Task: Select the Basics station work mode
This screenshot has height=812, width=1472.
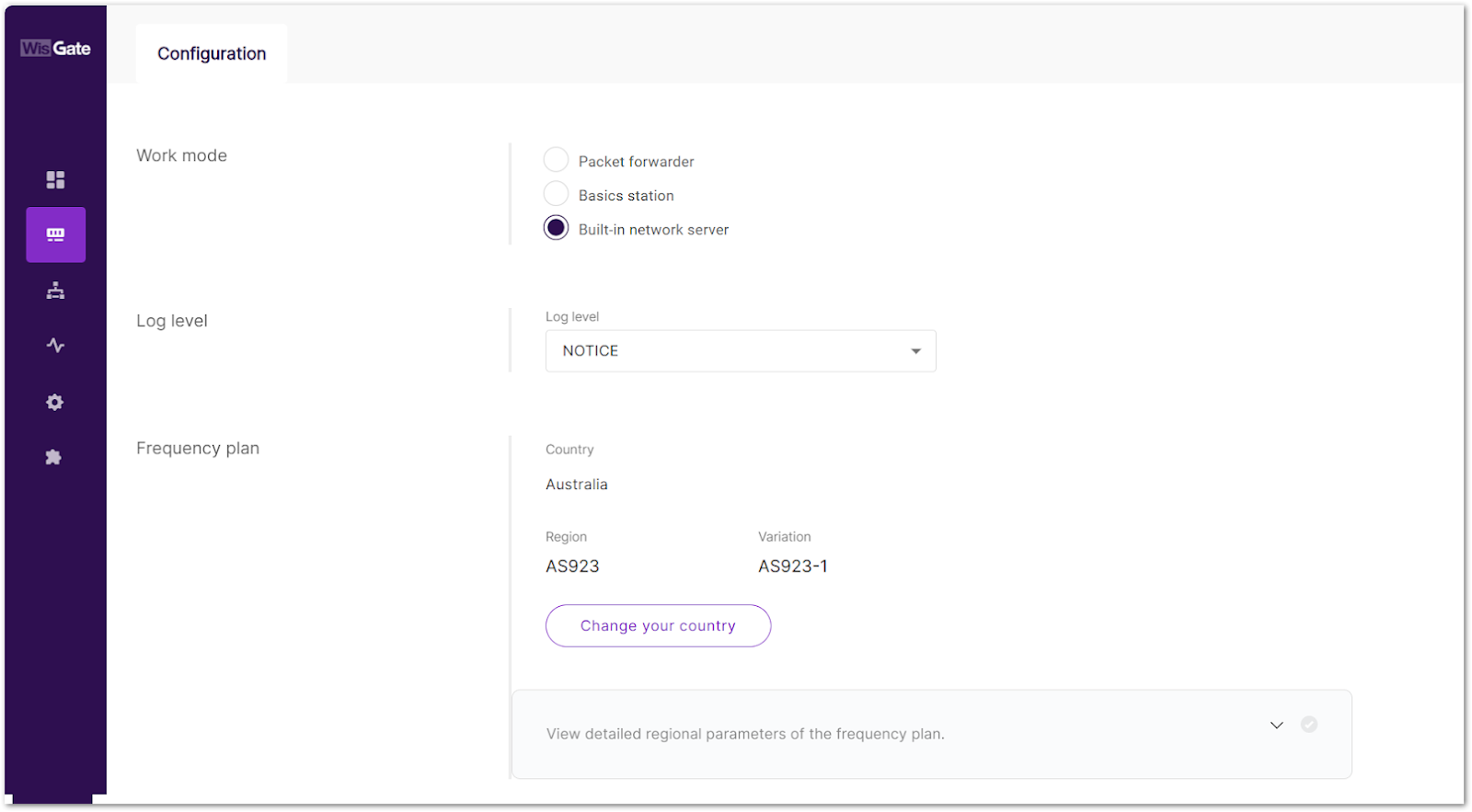Action: click(556, 193)
